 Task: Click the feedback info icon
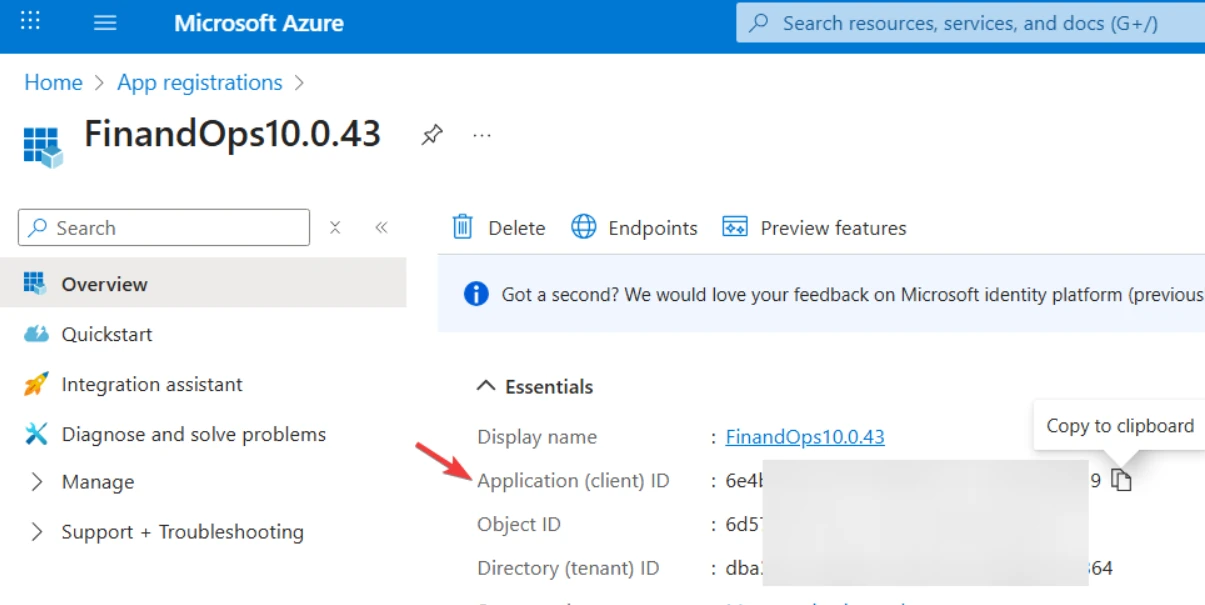476,294
